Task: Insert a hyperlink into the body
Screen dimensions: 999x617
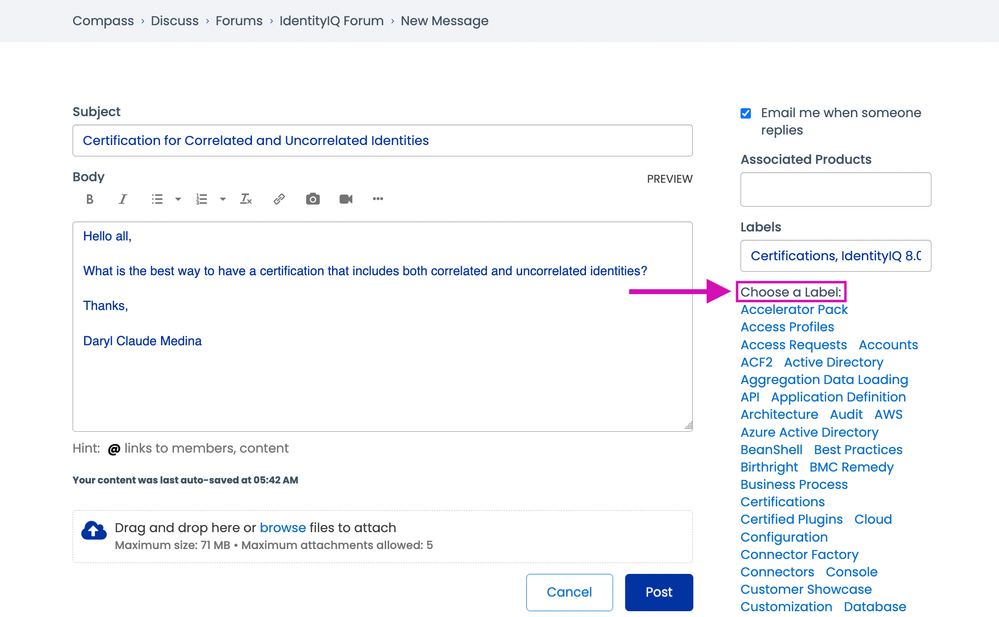Action: 279,199
